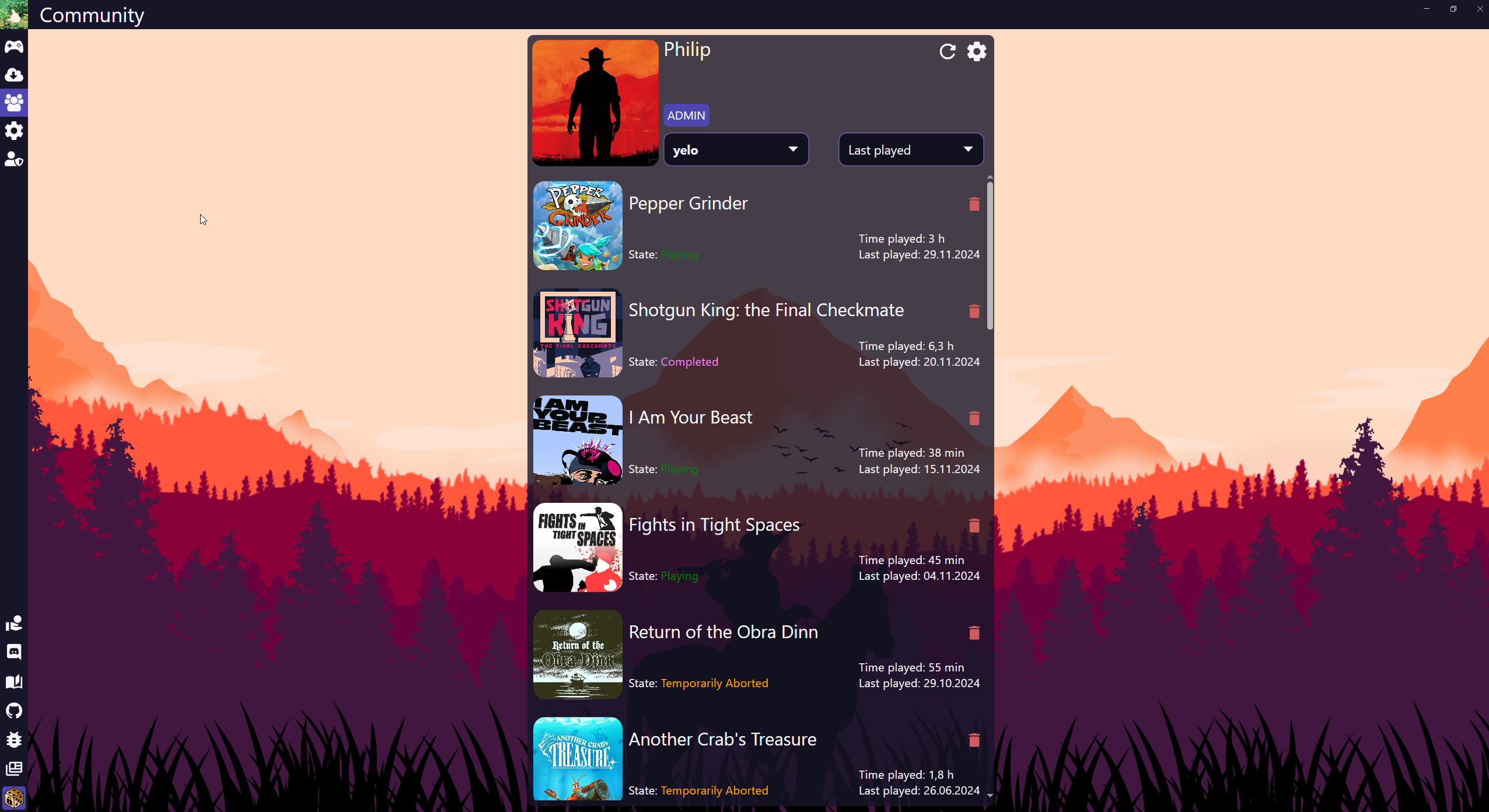Scroll down the games list

(x=989, y=796)
